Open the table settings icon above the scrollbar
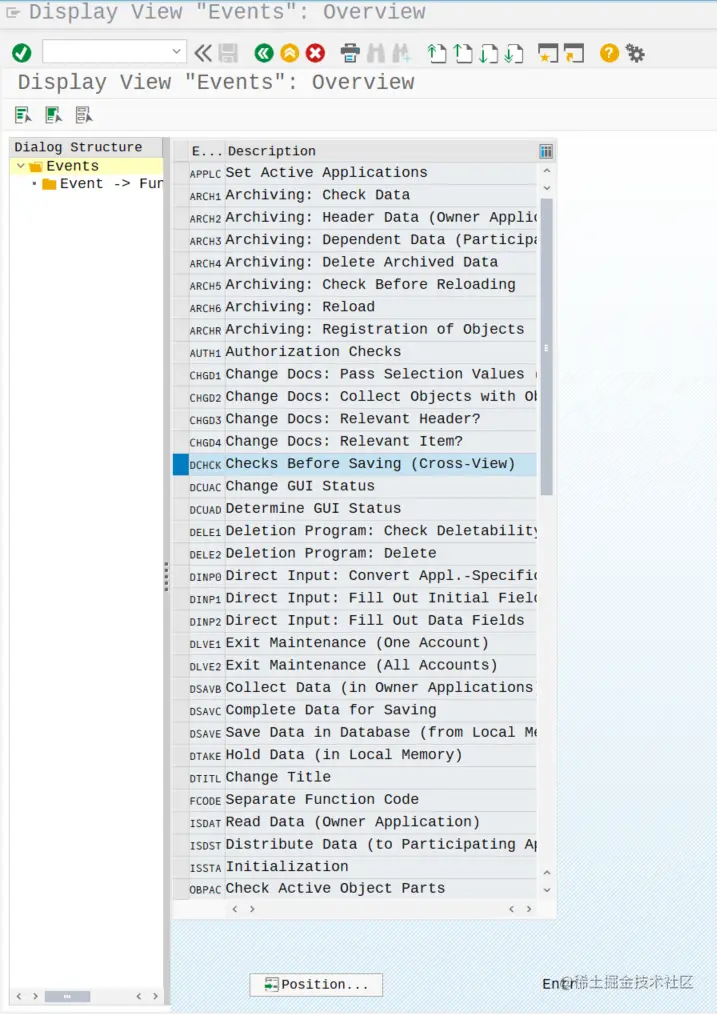Viewport: 717px width, 1014px height. [x=546, y=151]
